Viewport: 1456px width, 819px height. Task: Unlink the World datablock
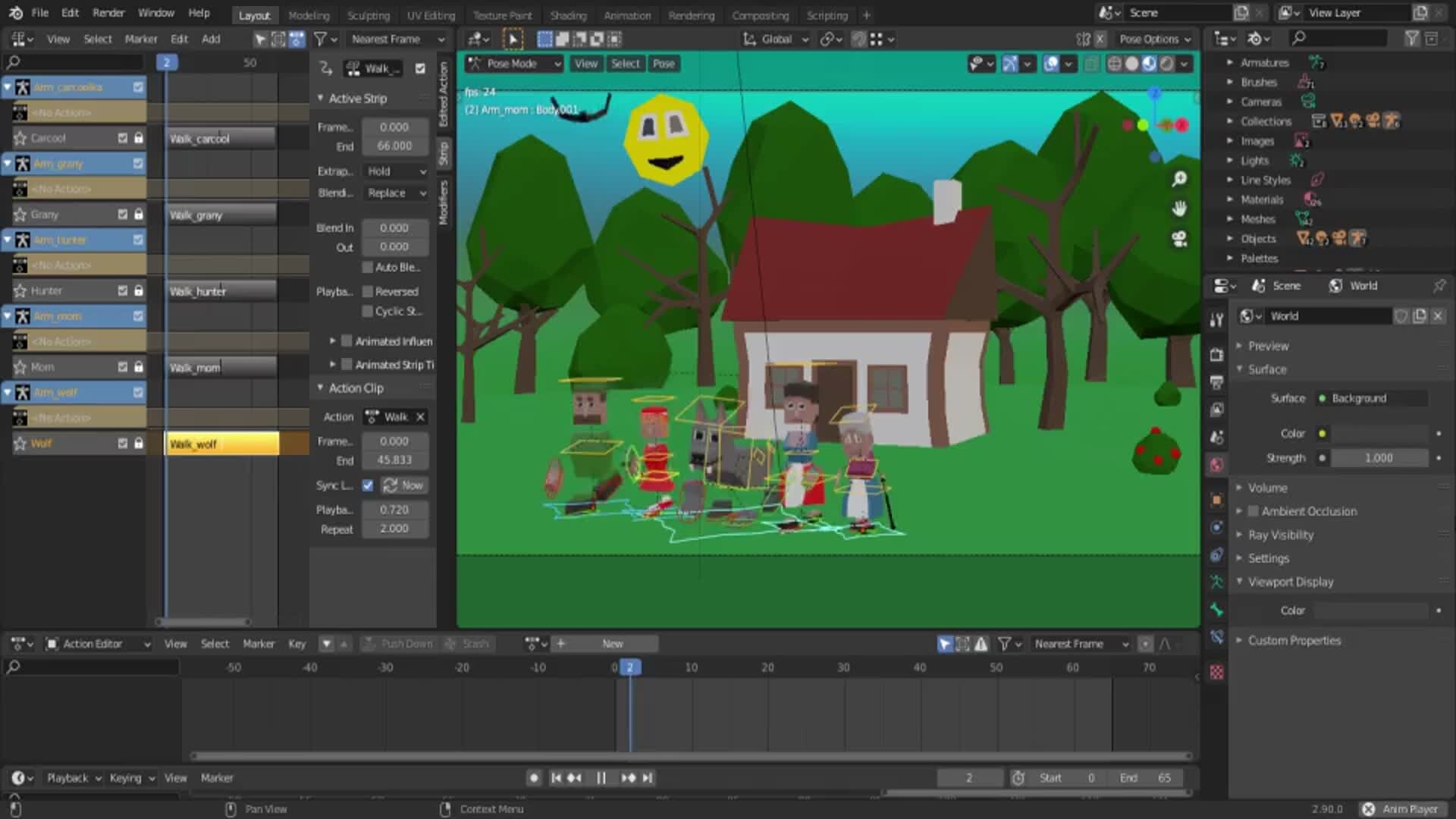coord(1438,316)
